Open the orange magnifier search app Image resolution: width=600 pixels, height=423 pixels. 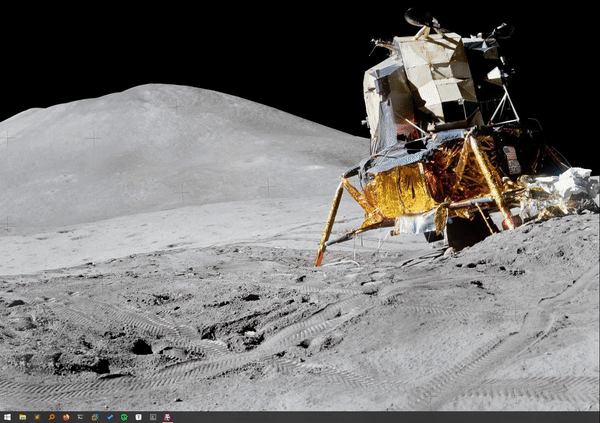click(52, 417)
